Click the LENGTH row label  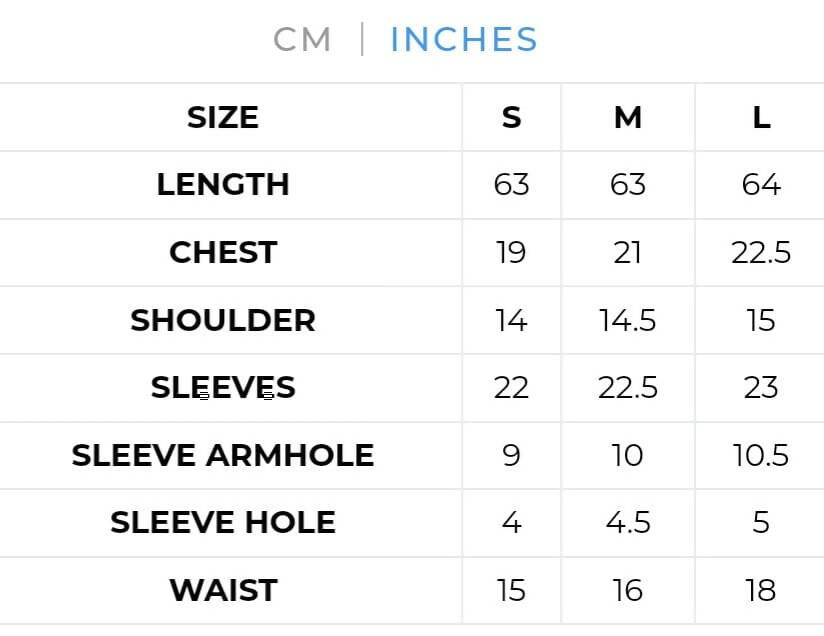tap(223, 185)
